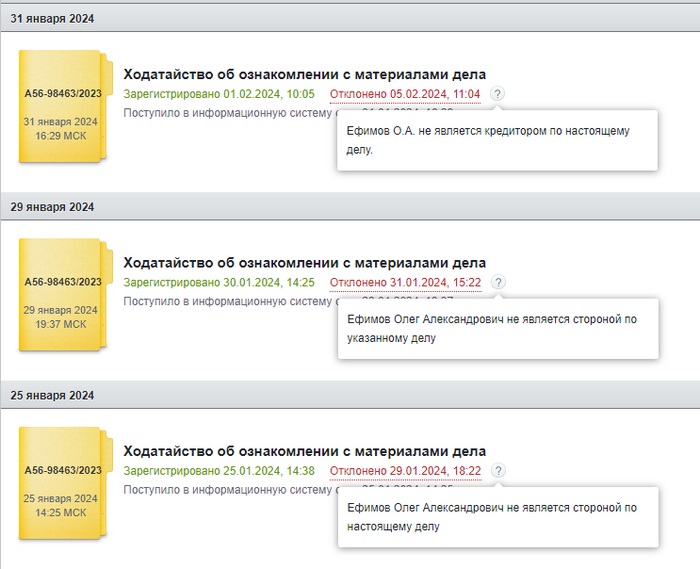This screenshot has width=700, height=569.
Task: Click tooltip text ending with настоящему делу for 25 января
Action: pos(492,517)
